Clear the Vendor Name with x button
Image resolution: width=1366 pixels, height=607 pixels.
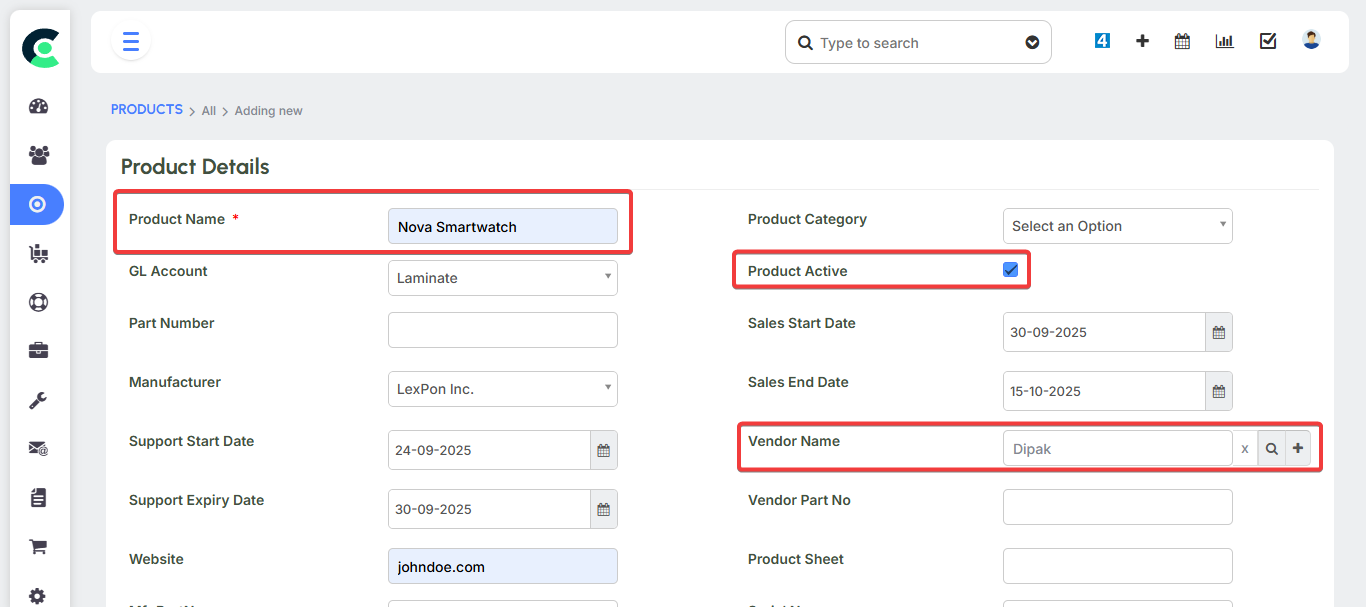tap(1245, 449)
